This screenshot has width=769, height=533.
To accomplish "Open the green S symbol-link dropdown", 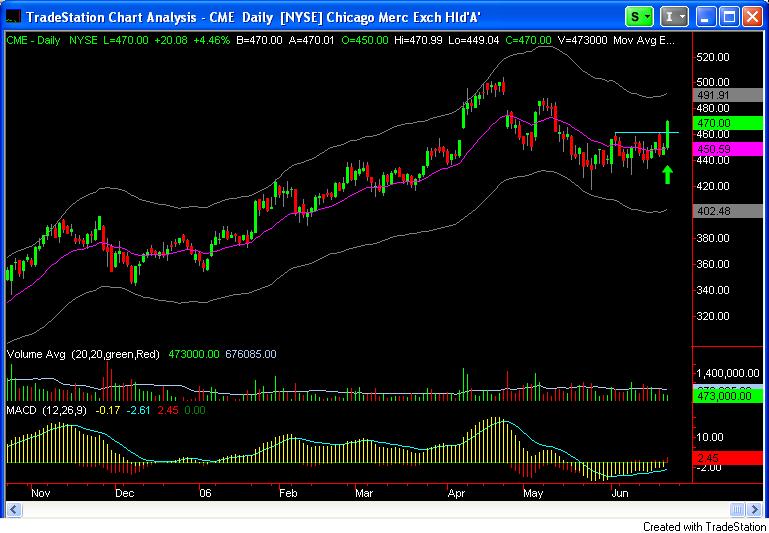I will pyautogui.click(x=640, y=17).
